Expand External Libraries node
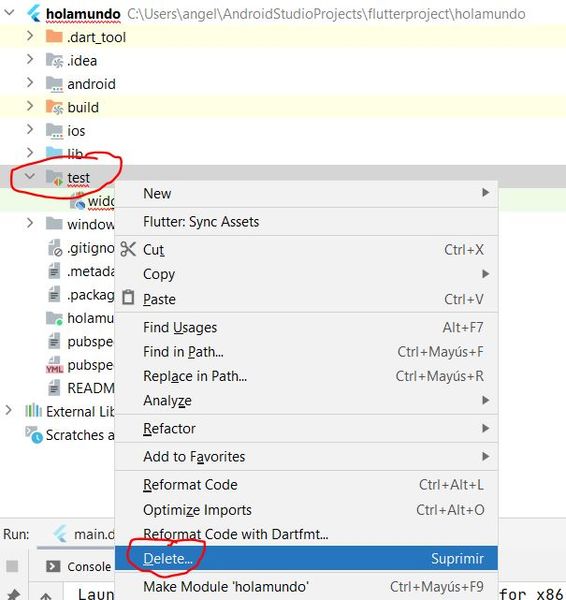The image size is (566, 600). 8,411
